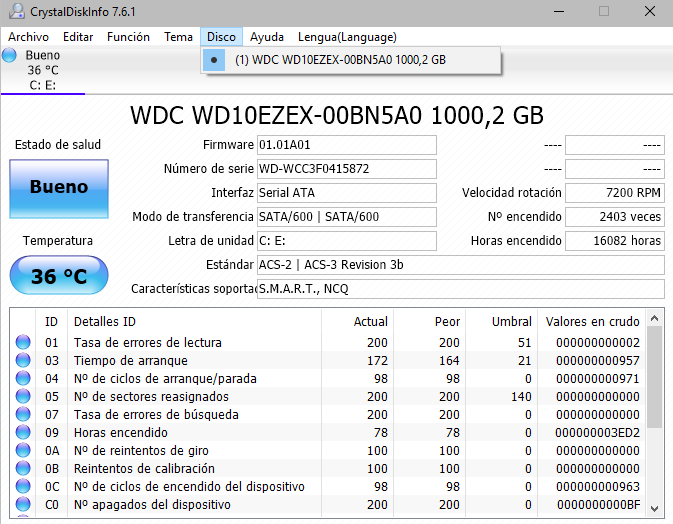Open the Archivo menu
673x524 pixels.
pyautogui.click(x=28, y=37)
